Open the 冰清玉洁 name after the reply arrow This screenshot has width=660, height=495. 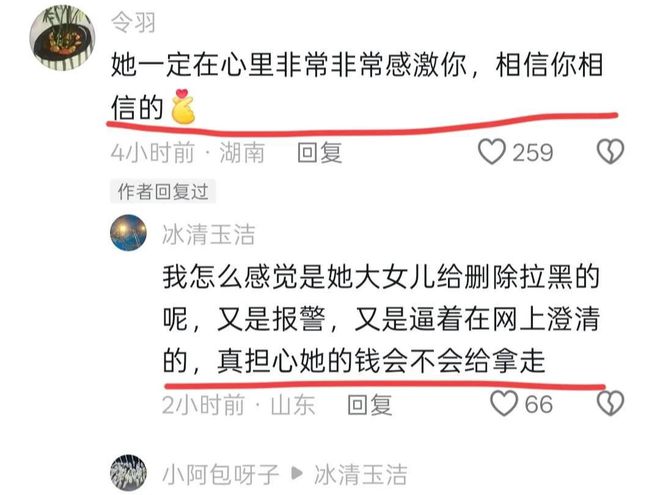point(361,474)
